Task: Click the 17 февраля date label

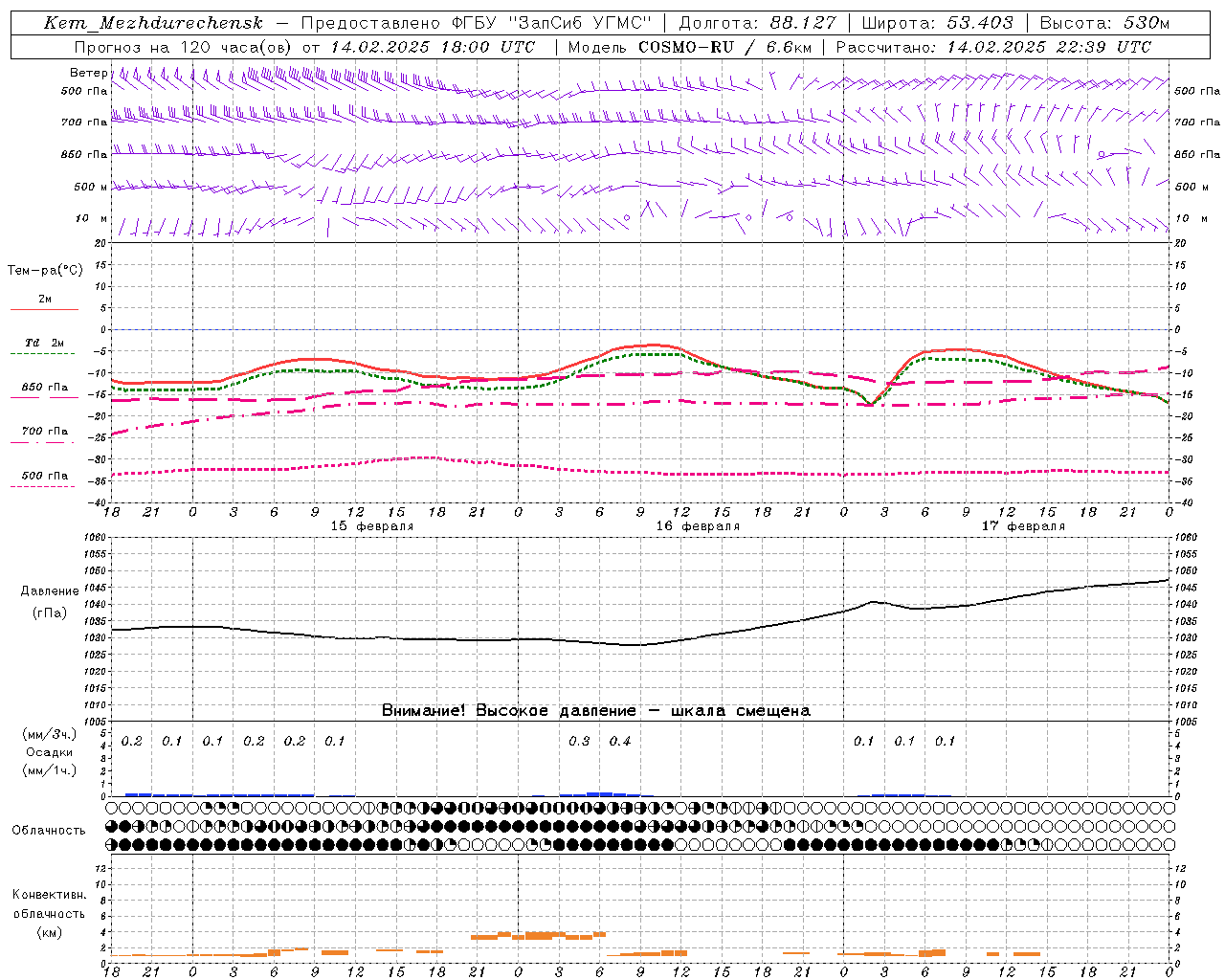Action: coord(1023,526)
